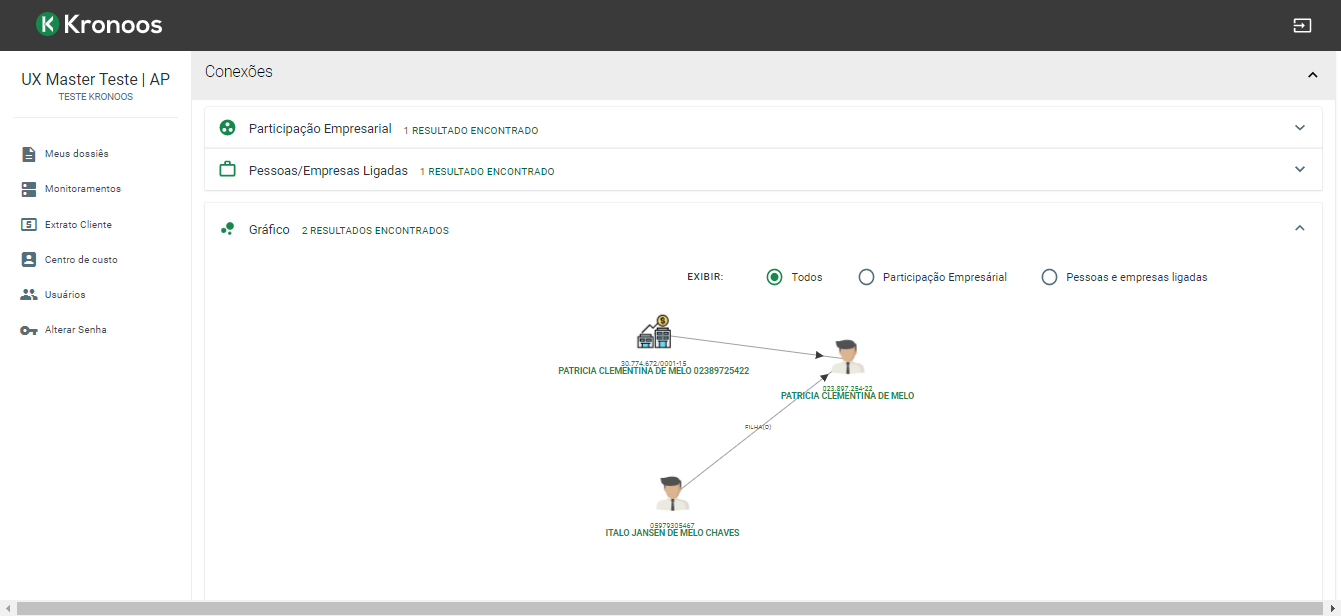Click the ITALO JANSEN DE MELO CHAVES label

click(x=672, y=533)
